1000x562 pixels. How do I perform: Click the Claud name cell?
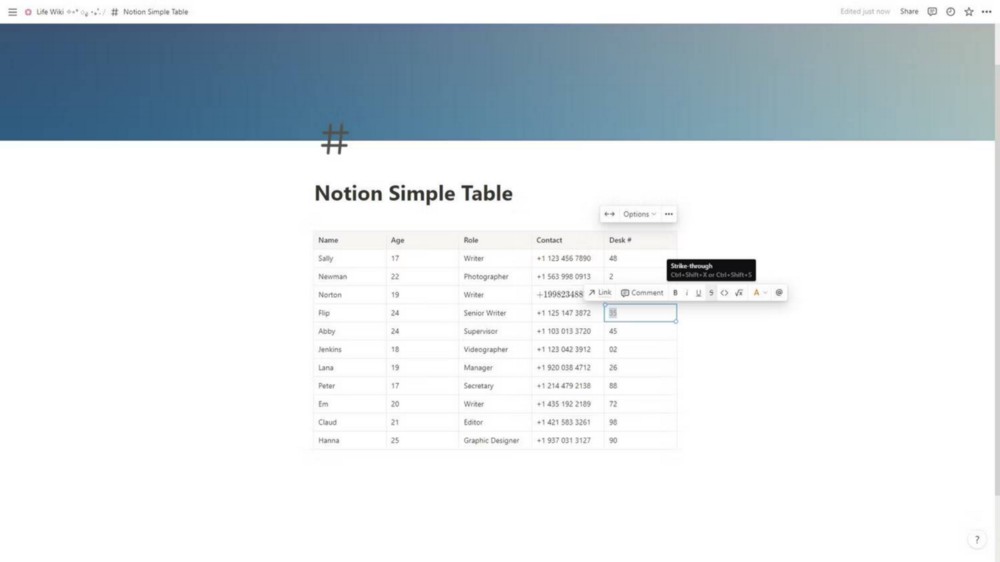point(349,422)
